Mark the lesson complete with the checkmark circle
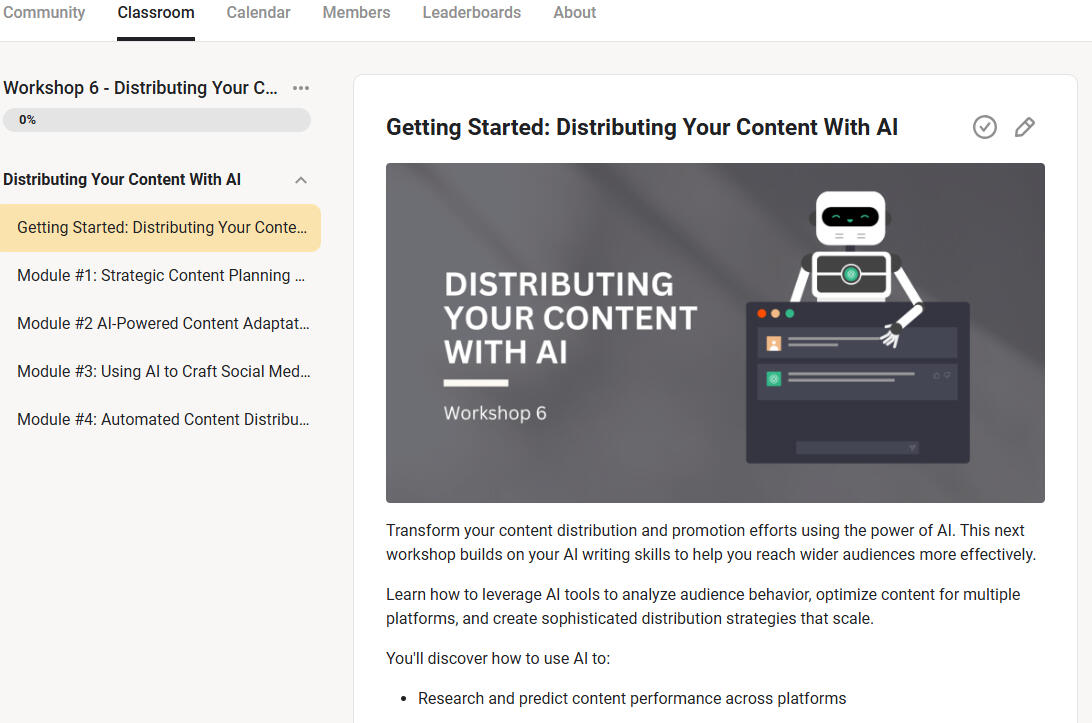This screenshot has width=1092, height=723. coord(984,127)
